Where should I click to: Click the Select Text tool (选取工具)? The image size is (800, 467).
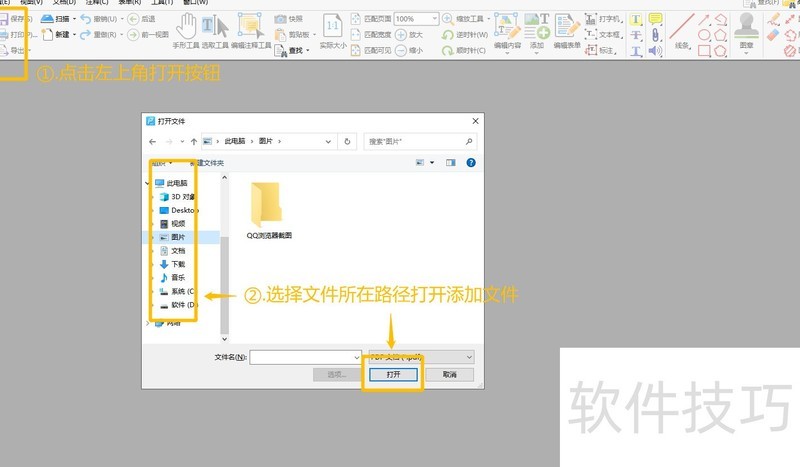pyautogui.click(x=213, y=31)
